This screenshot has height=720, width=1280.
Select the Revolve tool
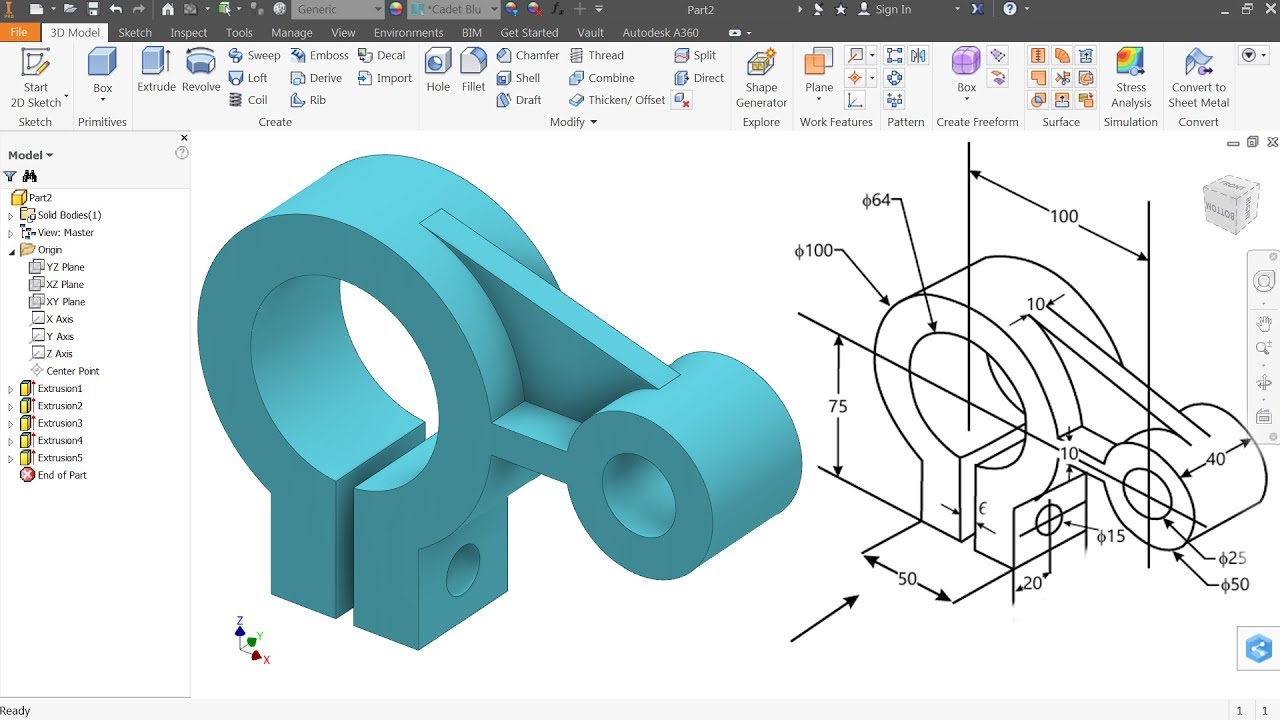click(x=201, y=70)
